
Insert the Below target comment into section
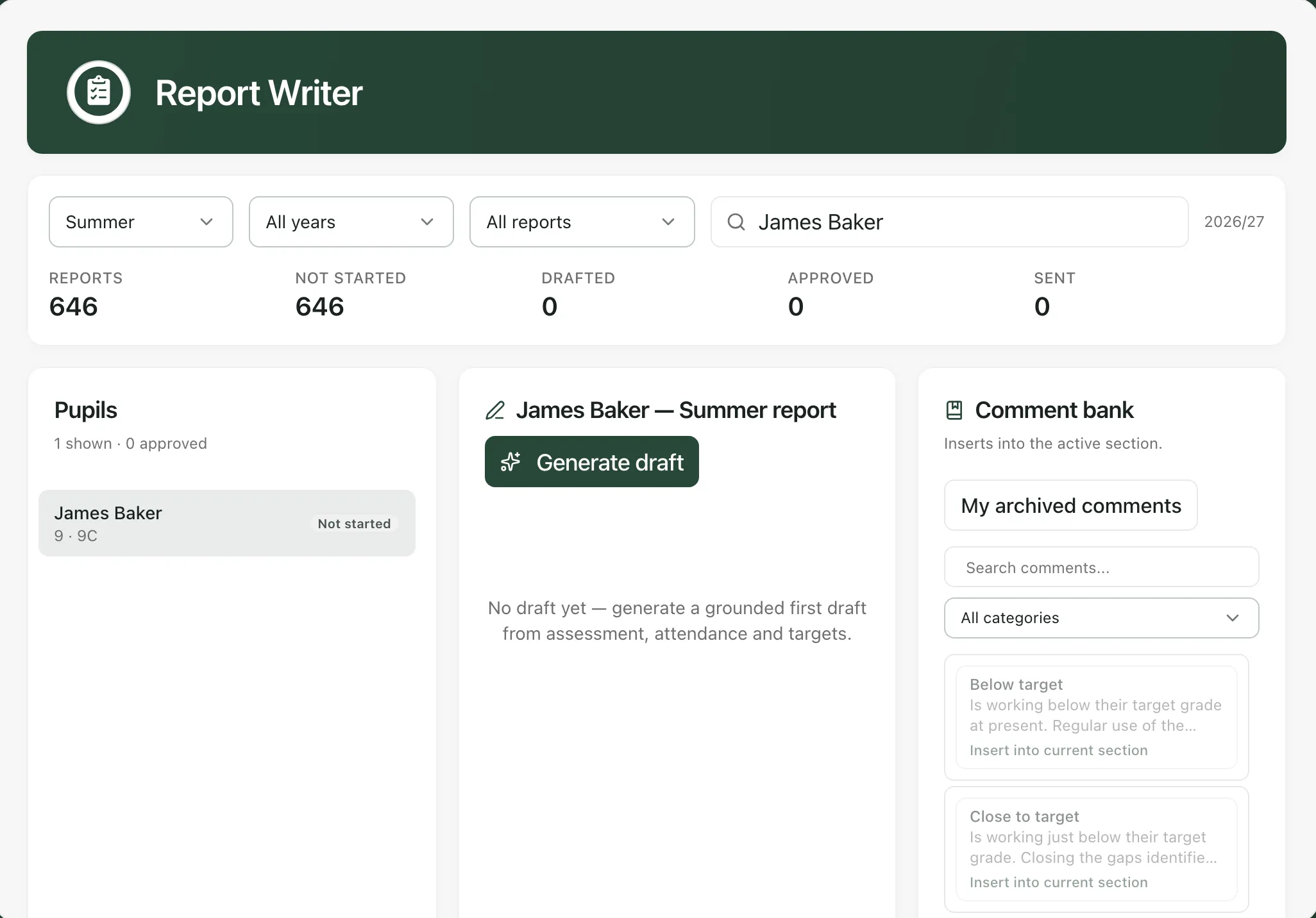(x=1059, y=750)
